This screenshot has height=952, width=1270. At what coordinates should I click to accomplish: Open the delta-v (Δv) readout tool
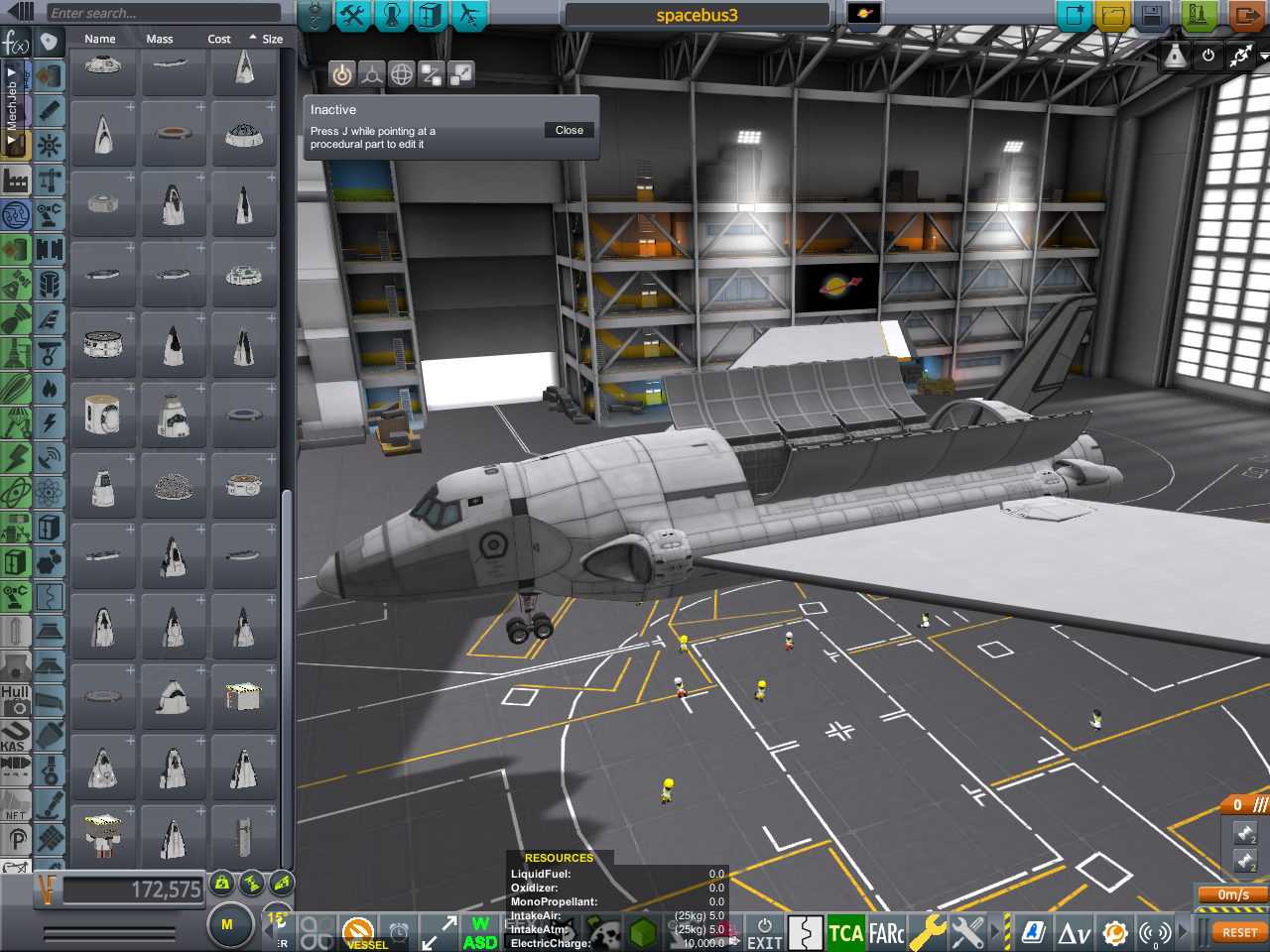click(x=1074, y=933)
